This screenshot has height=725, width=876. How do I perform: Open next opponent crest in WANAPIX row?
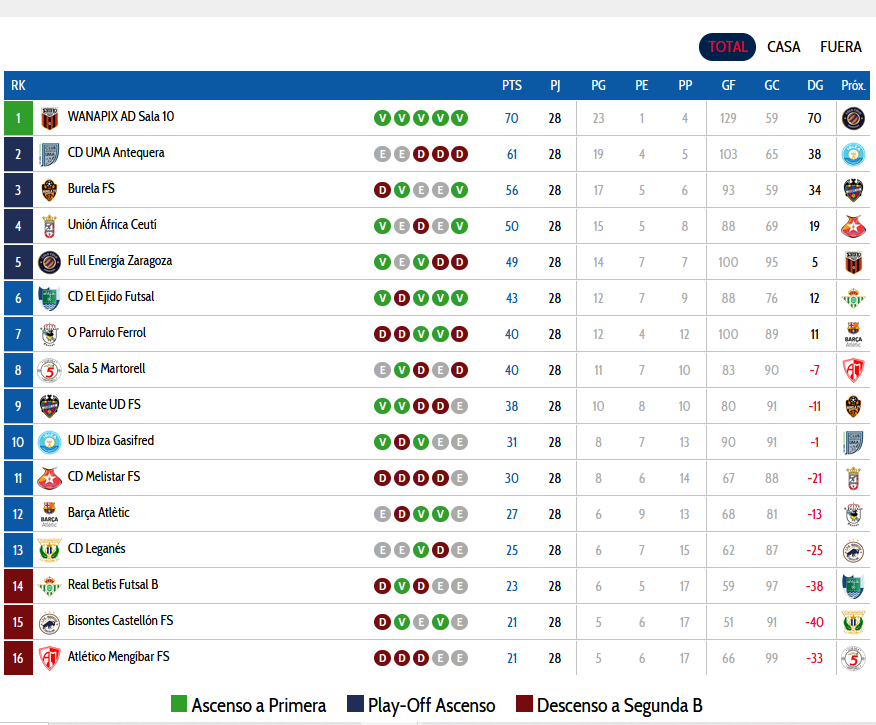point(853,118)
